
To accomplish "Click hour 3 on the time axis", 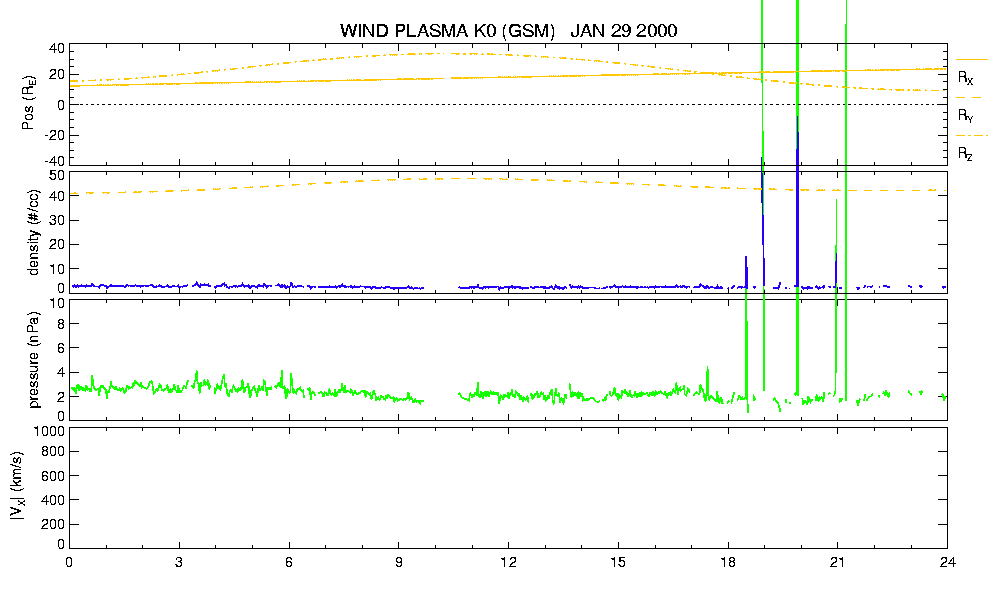I will click(179, 562).
